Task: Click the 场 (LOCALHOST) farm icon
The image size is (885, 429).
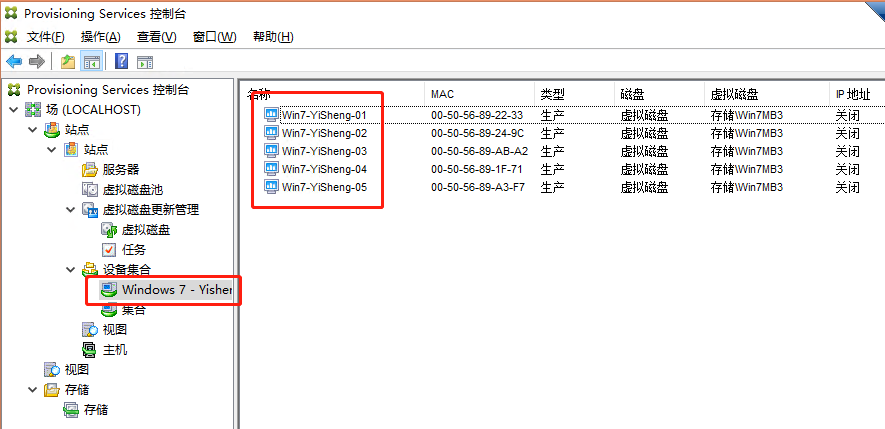Action: tap(33, 110)
